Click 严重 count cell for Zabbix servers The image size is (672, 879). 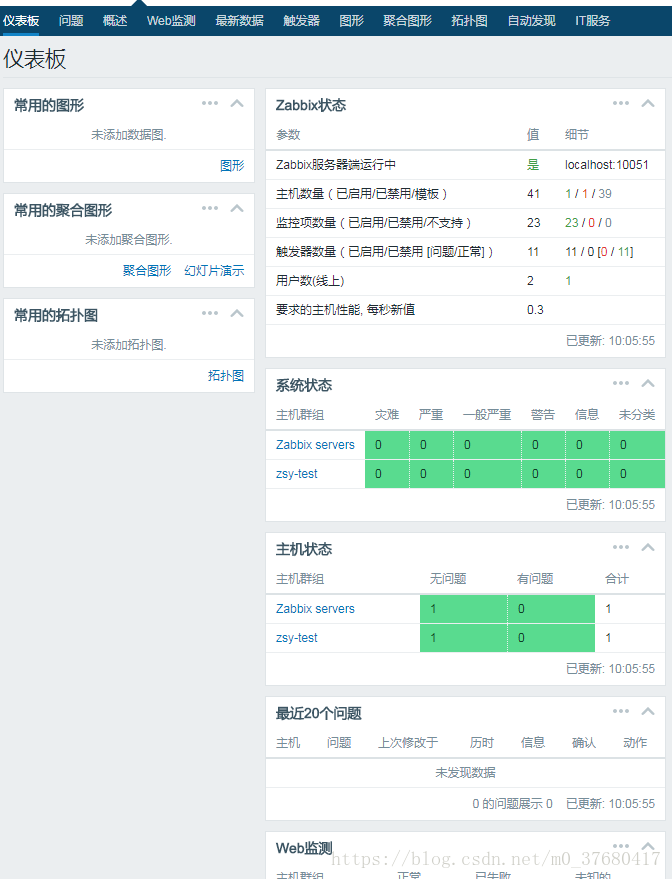432,445
